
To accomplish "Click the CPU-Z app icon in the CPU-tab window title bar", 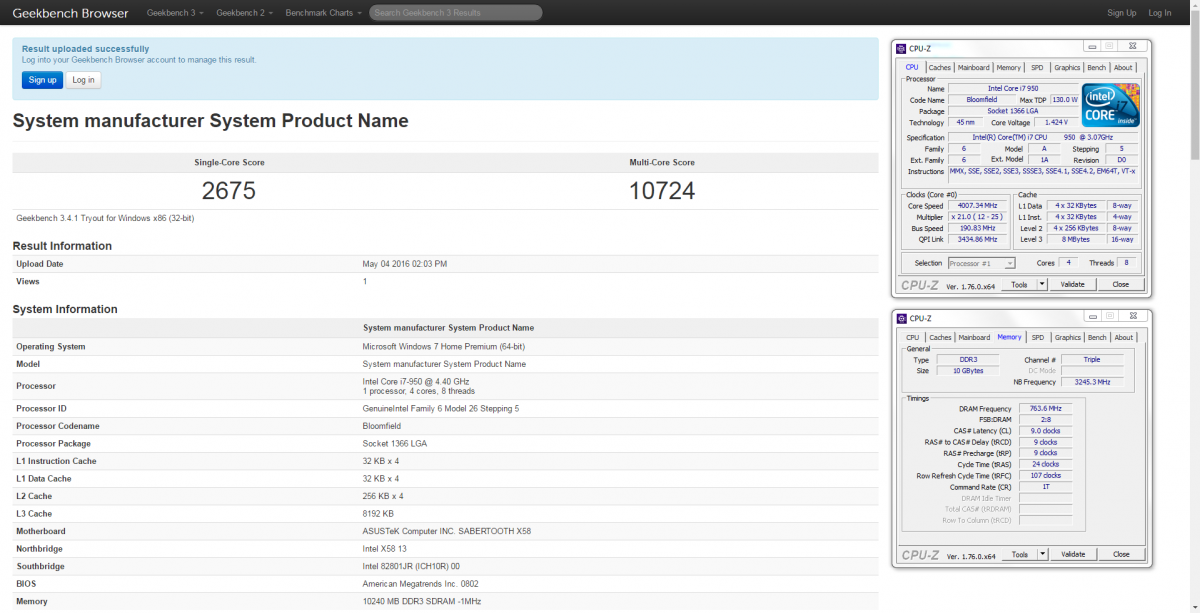I will 901,48.
